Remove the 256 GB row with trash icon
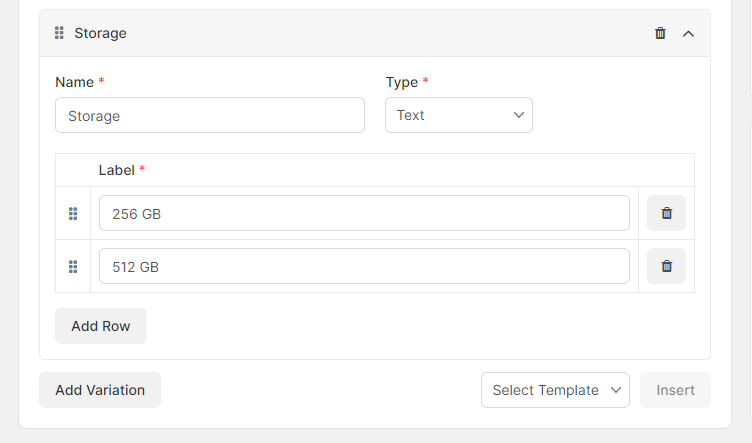Viewport: 752px width, 443px height. click(x=667, y=213)
